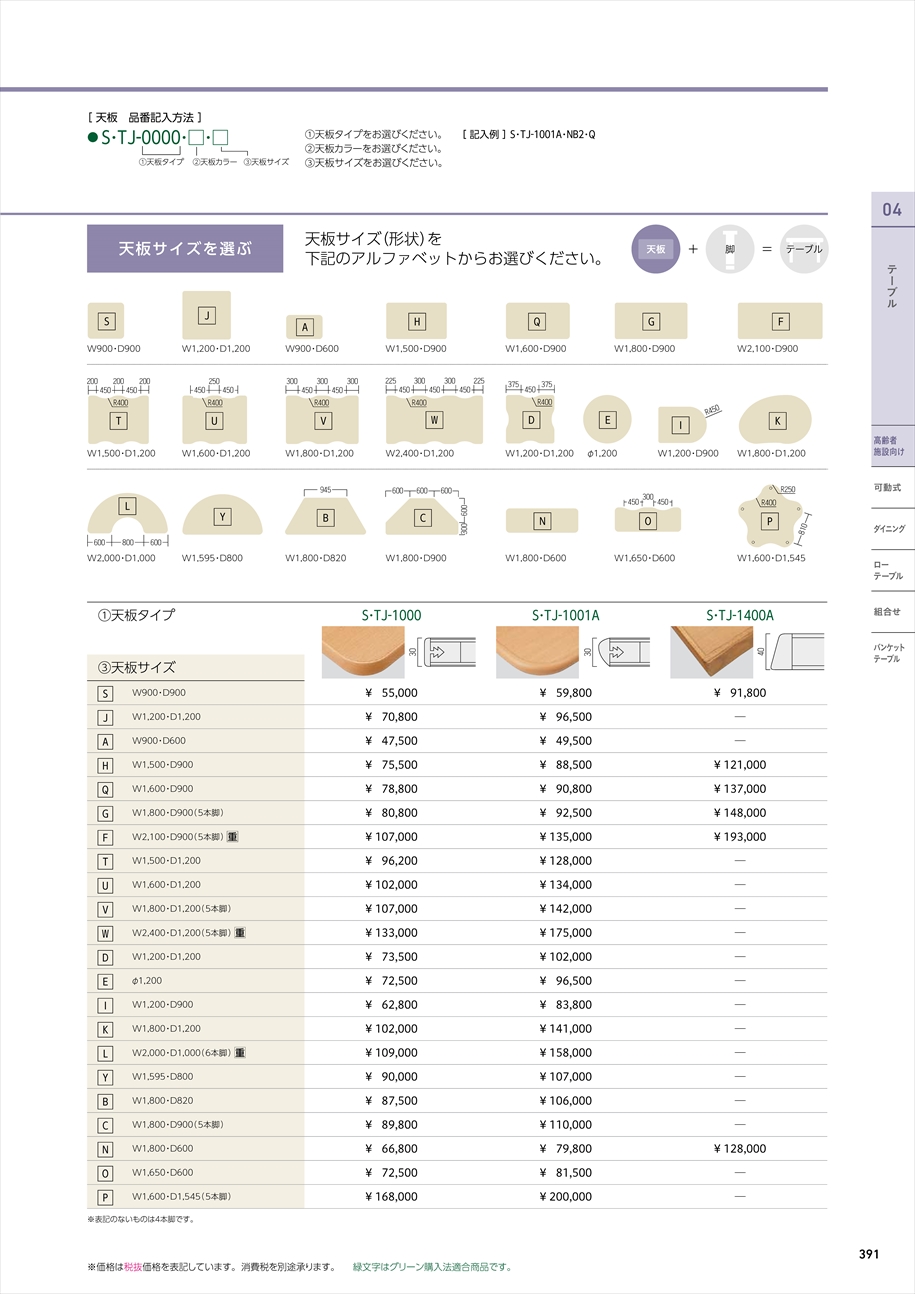Select the J tabletop shape W1,200·D1,200
The image size is (915, 1294).
pos(206,315)
